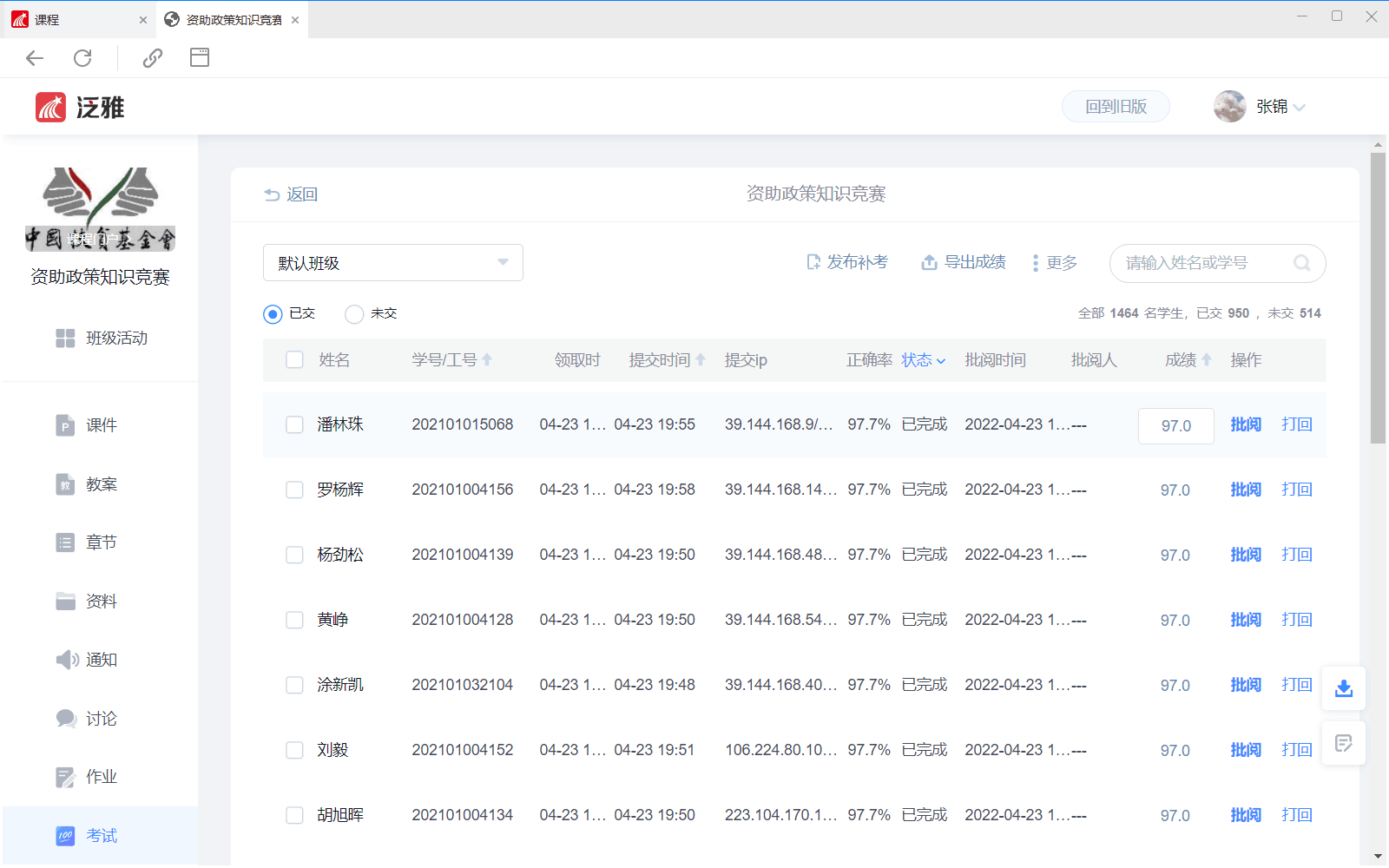This screenshot has height=868, width=1389.
Task: Click the search magnifier icon
Action: click(x=1301, y=263)
